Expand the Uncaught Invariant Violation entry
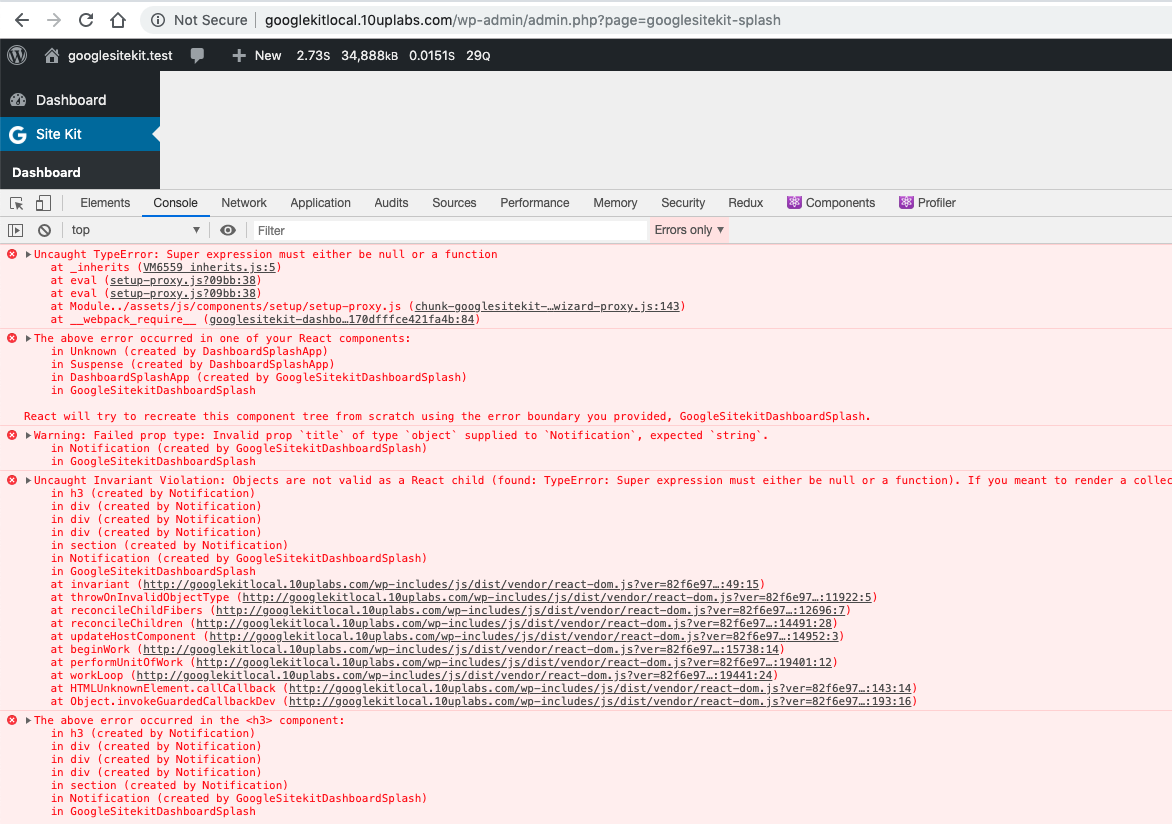1172x824 pixels. point(28,480)
